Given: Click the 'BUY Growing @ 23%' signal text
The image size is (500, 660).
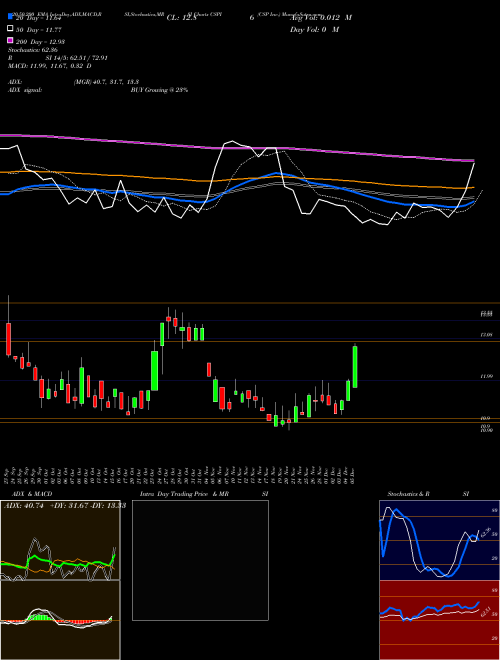Looking at the screenshot, I should [159, 90].
